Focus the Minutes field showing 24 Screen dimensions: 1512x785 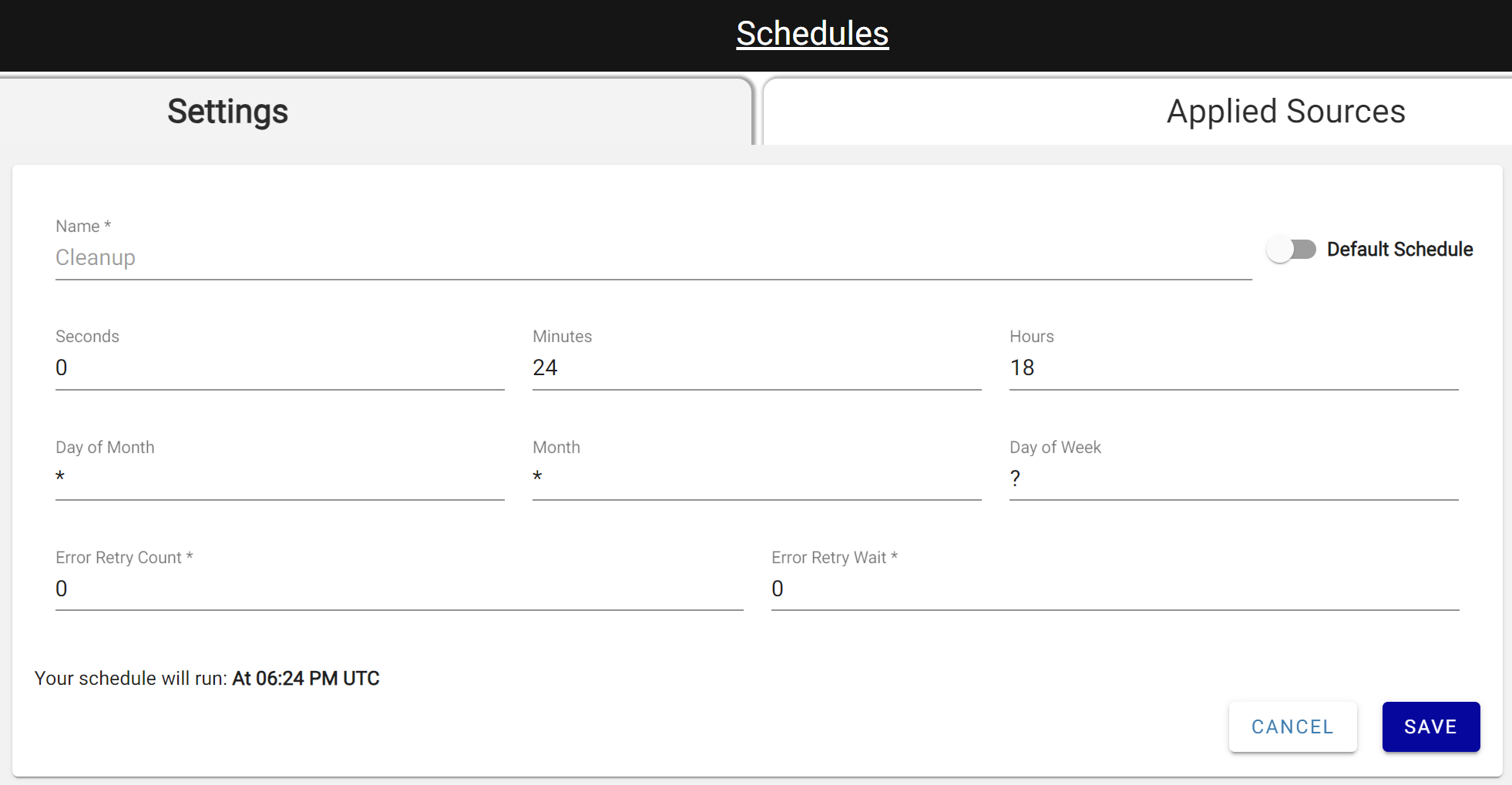pos(756,368)
